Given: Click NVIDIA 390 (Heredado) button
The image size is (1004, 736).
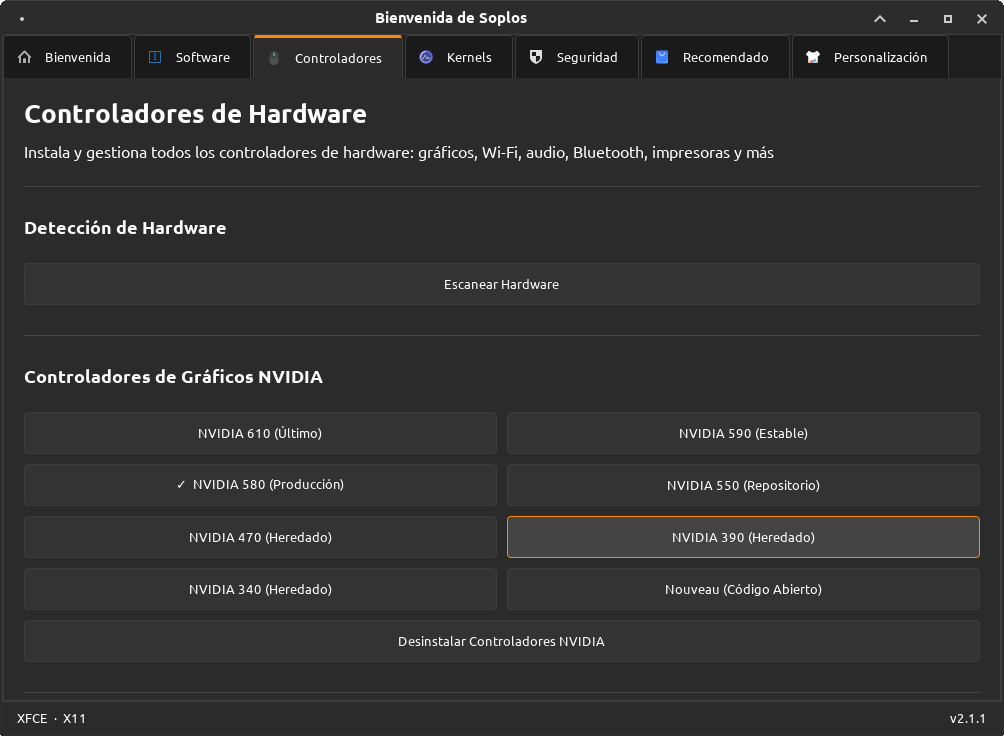Looking at the screenshot, I should (743, 537).
